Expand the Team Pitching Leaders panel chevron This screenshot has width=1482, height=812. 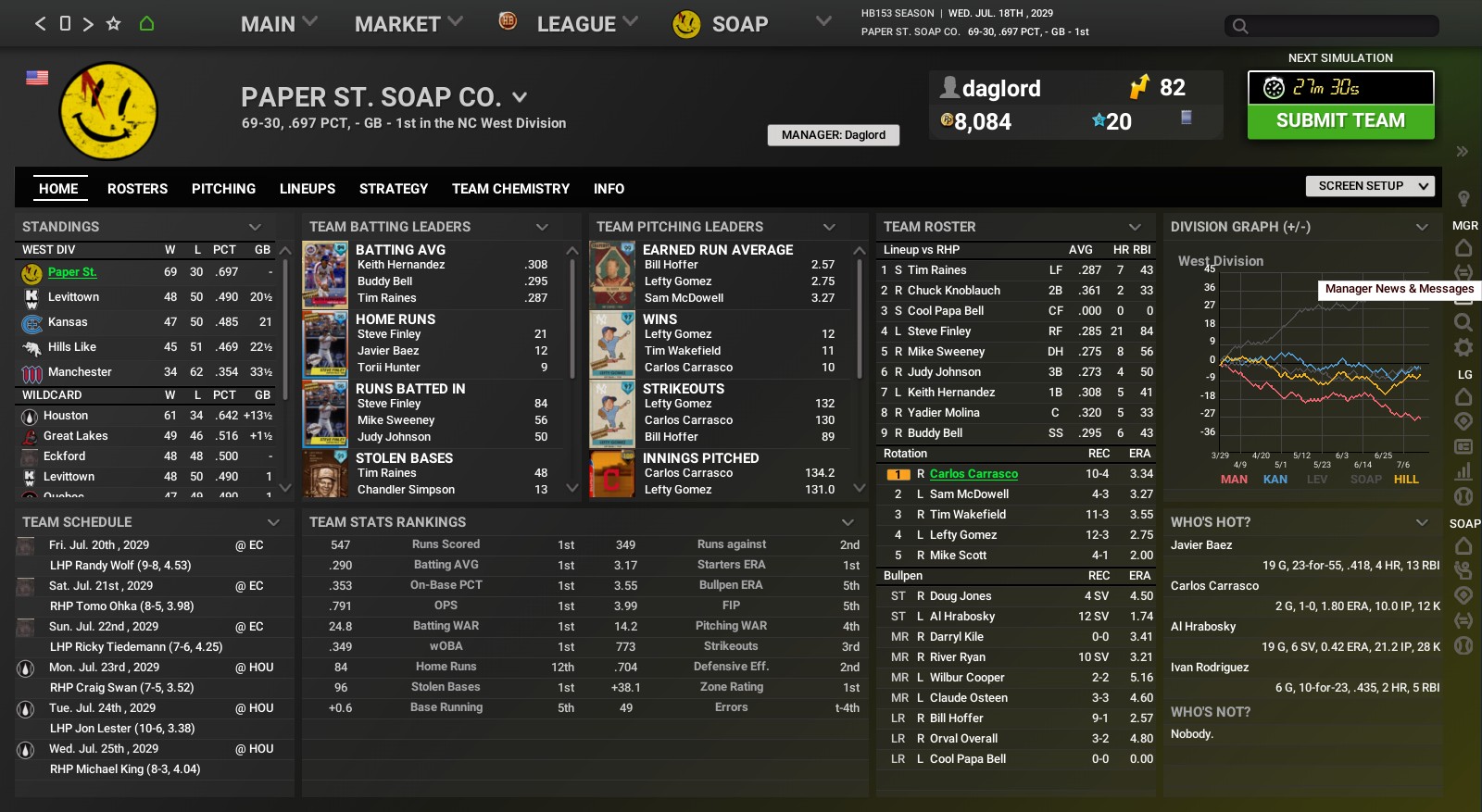point(829,227)
